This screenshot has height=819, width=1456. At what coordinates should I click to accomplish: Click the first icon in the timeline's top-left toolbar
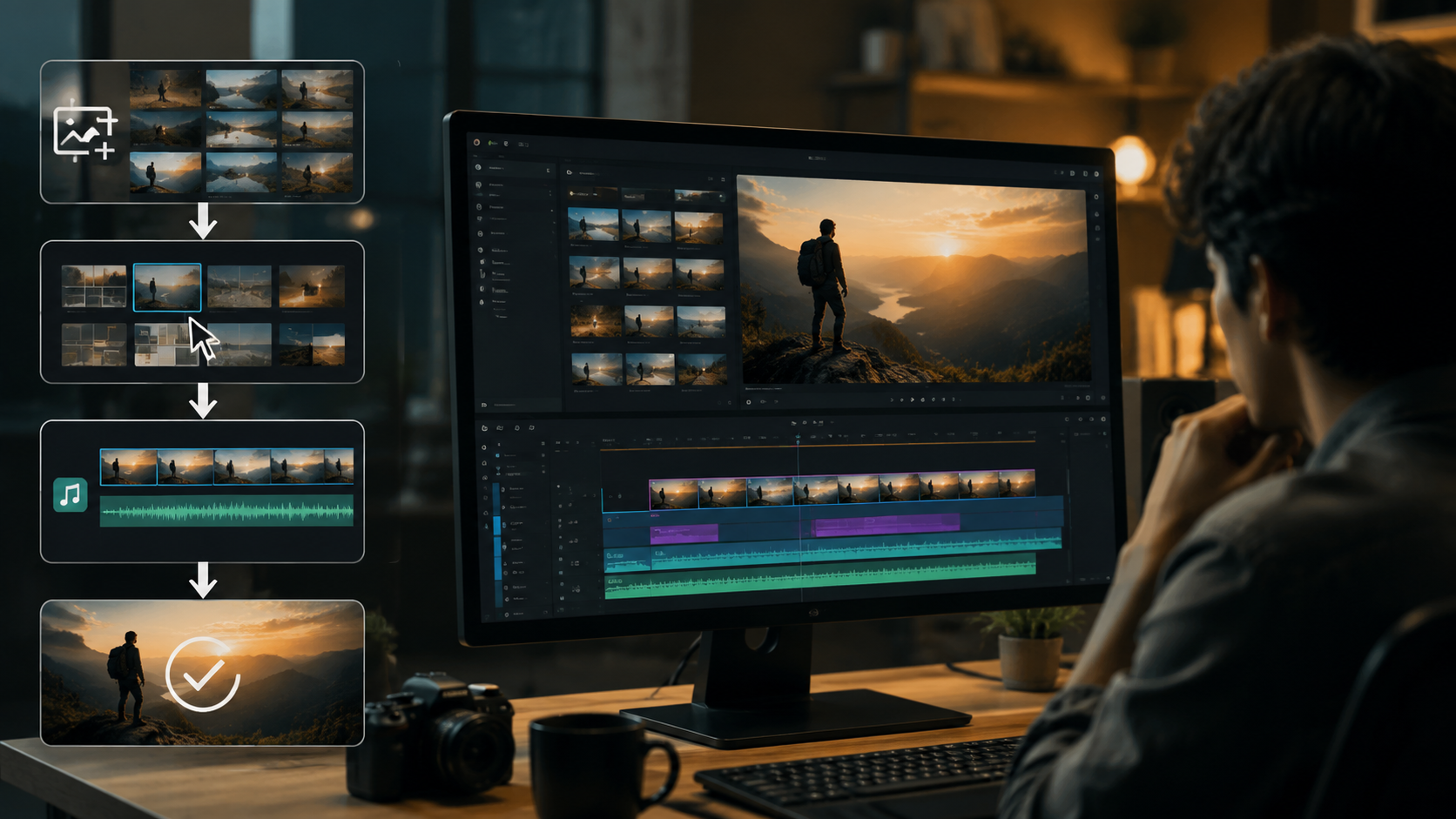pyautogui.click(x=485, y=427)
